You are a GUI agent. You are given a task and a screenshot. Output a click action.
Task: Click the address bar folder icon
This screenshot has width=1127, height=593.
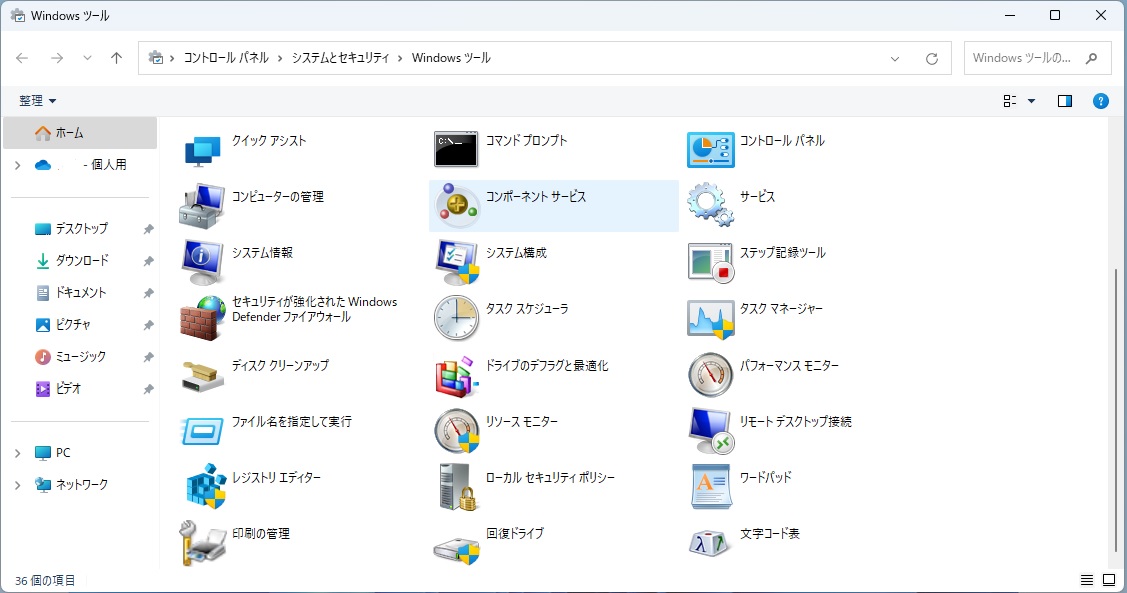(156, 58)
